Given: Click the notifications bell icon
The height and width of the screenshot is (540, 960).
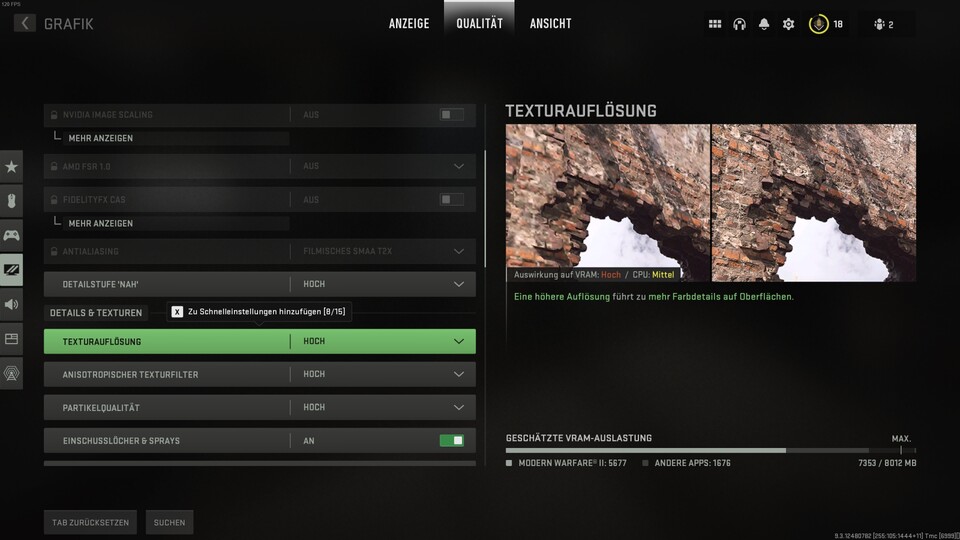Looking at the screenshot, I should click(x=764, y=24).
